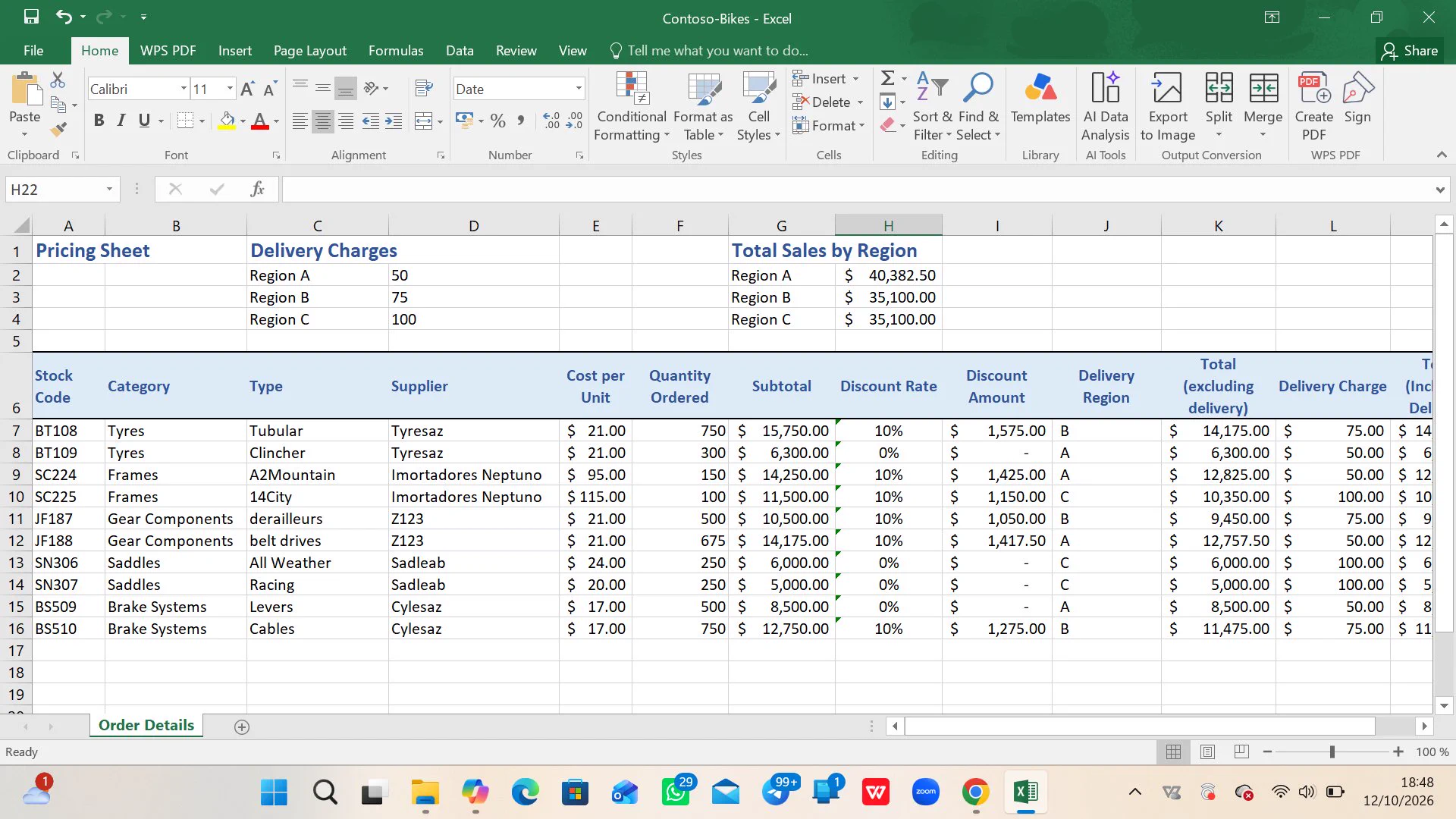Expand the formula bar

click(x=1439, y=190)
